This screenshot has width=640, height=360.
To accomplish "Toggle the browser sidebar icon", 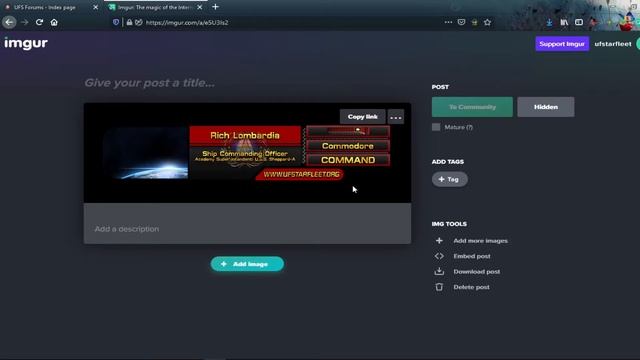I will click(579, 22).
